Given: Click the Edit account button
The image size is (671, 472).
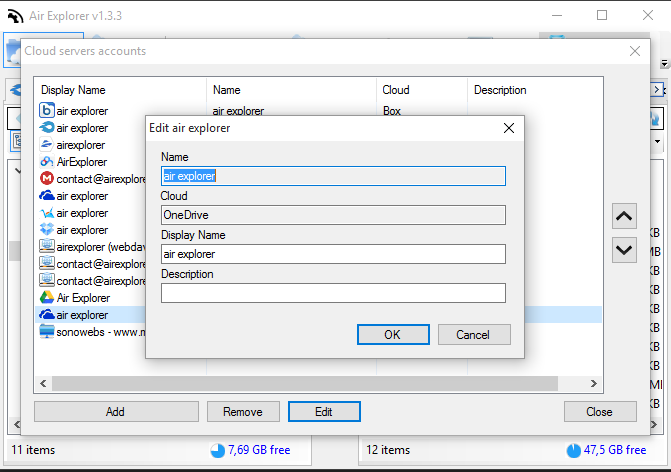Looking at the screenshot, I should click(324, 411).
